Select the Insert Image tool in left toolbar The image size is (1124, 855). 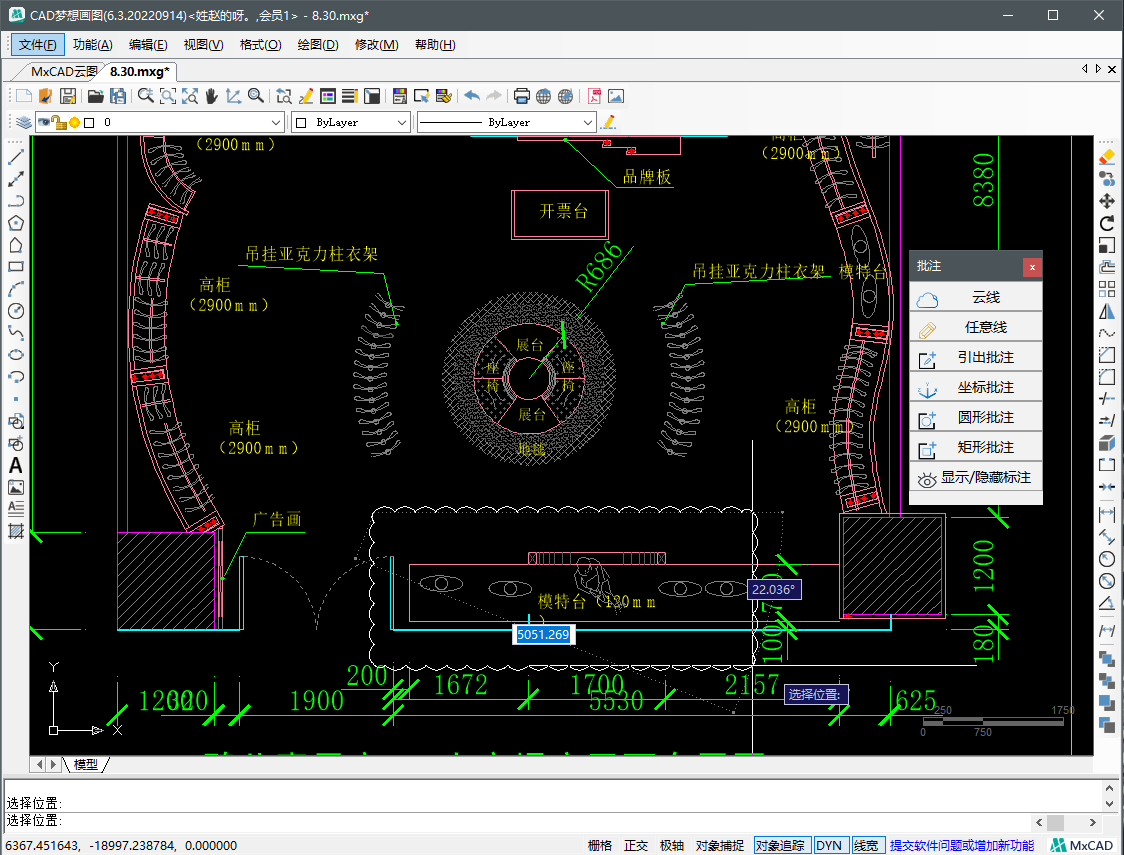coord(16,487)
